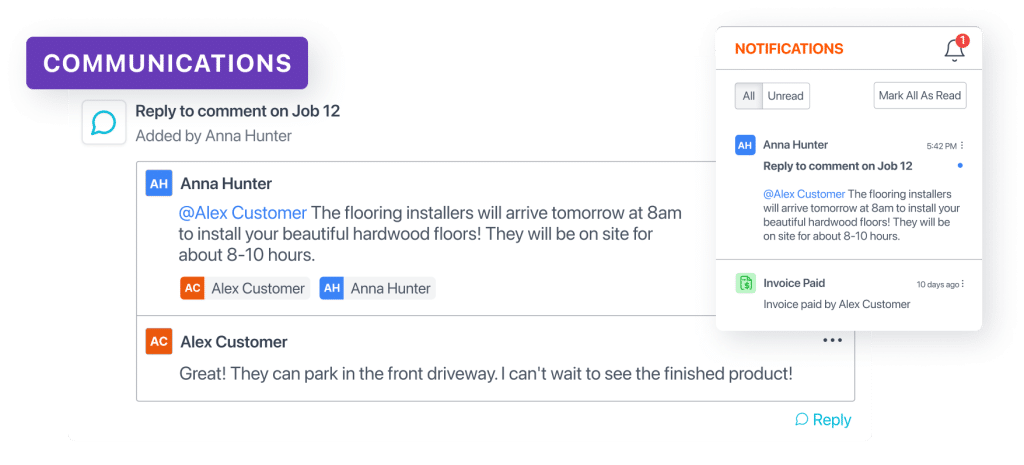This screenshot has width=1024, height=465.
Task: Open options menu for Invoice Paid notification
Action: (962, 284)
